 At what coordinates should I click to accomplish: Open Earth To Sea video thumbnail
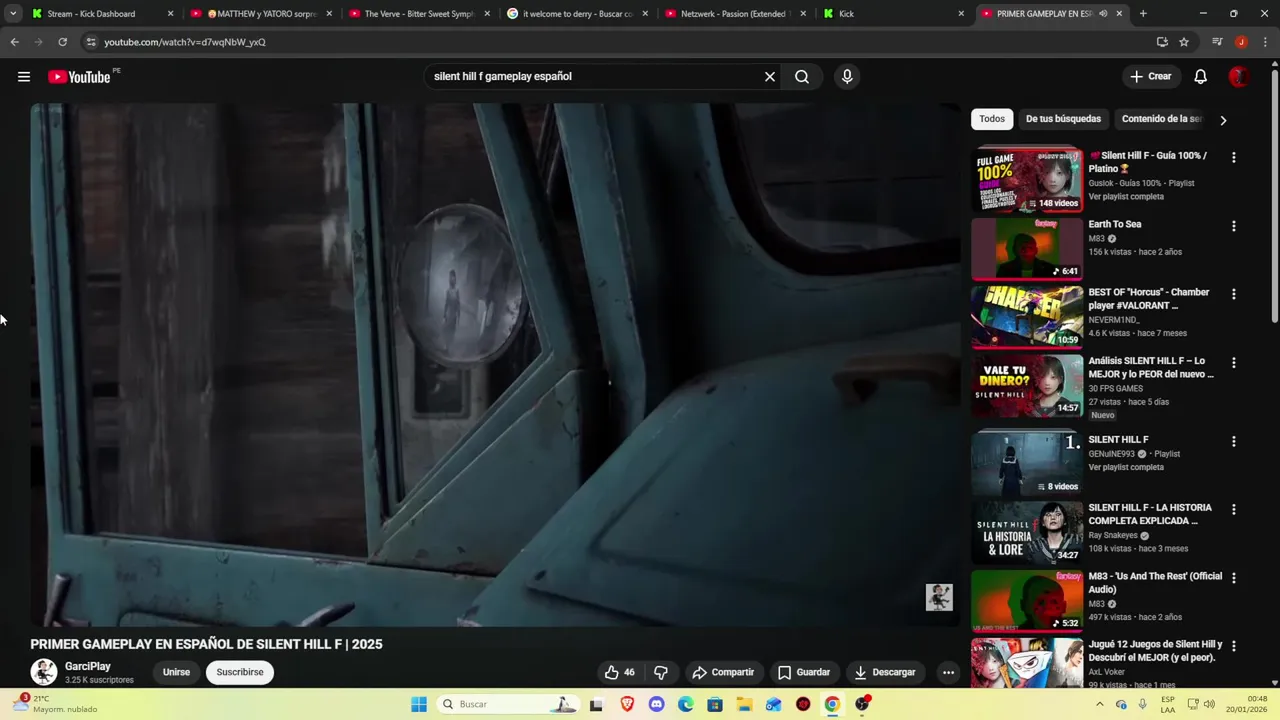[1027, 248]
